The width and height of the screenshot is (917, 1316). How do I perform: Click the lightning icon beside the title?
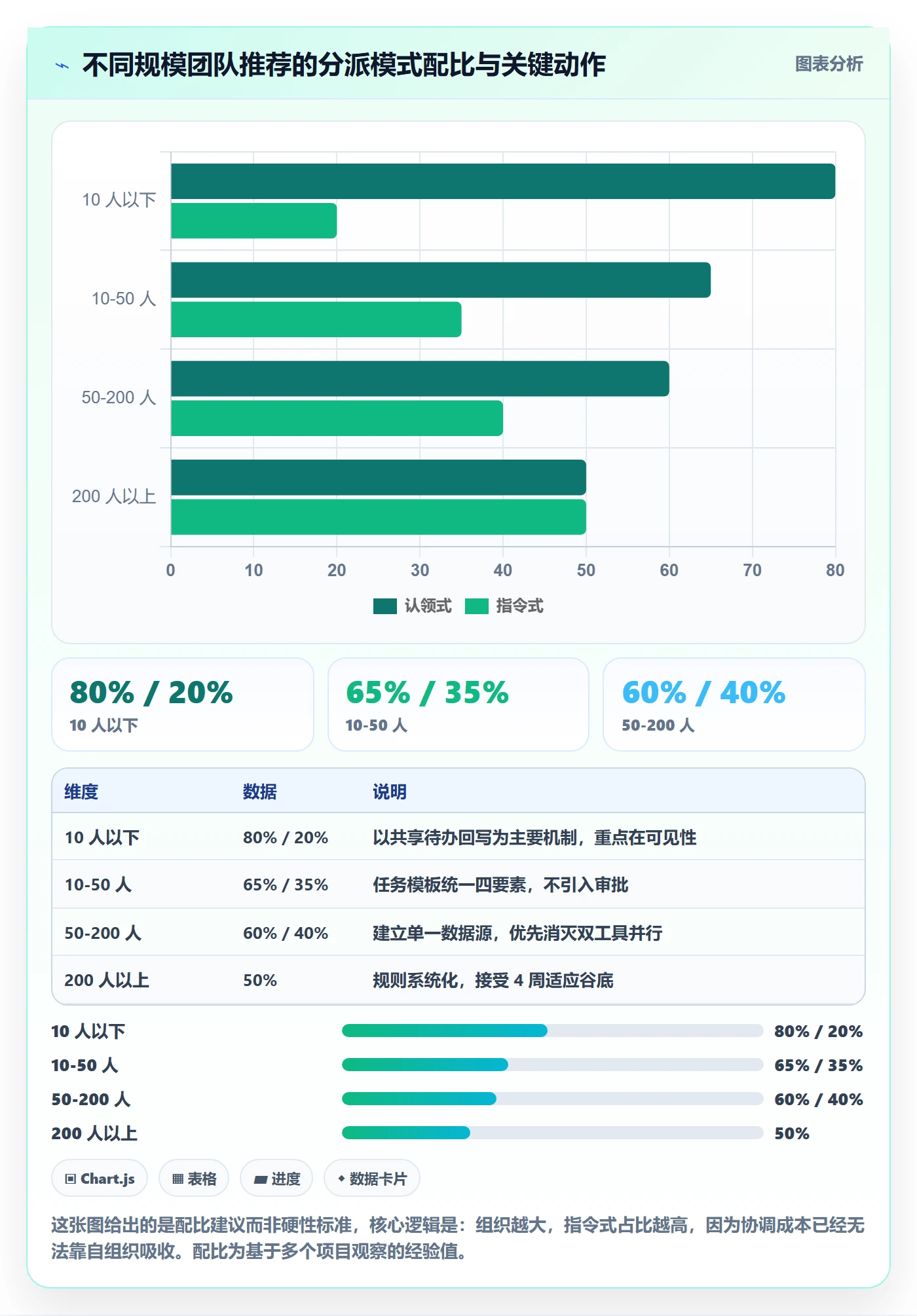click(x=62, y=65)
